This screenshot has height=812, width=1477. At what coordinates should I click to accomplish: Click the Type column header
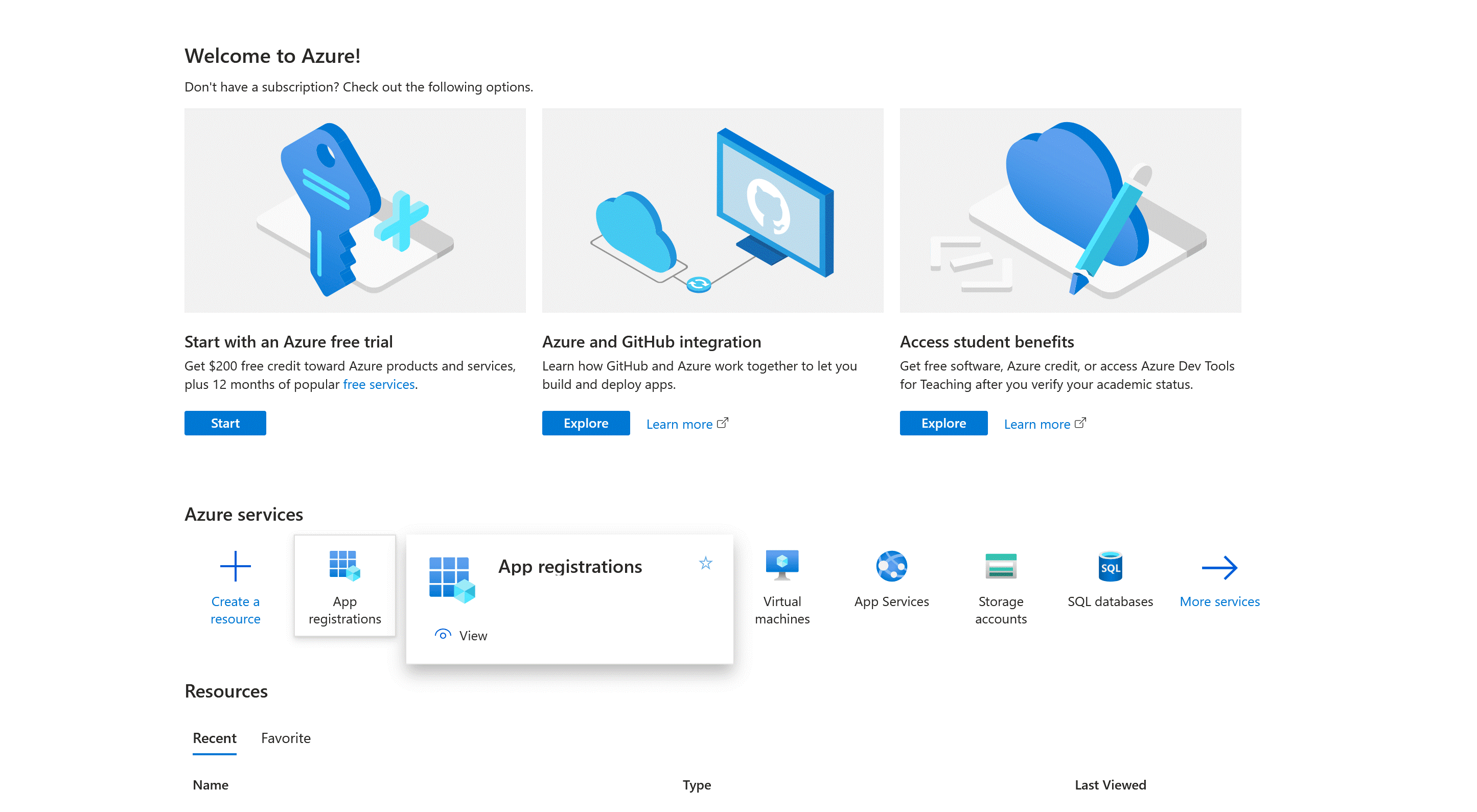(697, 785)
